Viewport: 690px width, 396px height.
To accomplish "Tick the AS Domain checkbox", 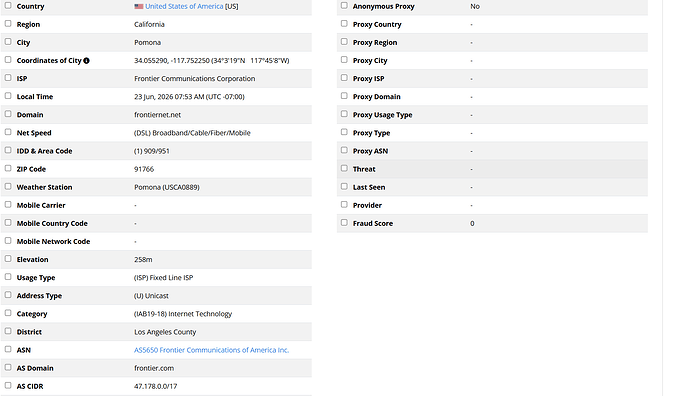I will pyautogui.click(x=8, y=367).
